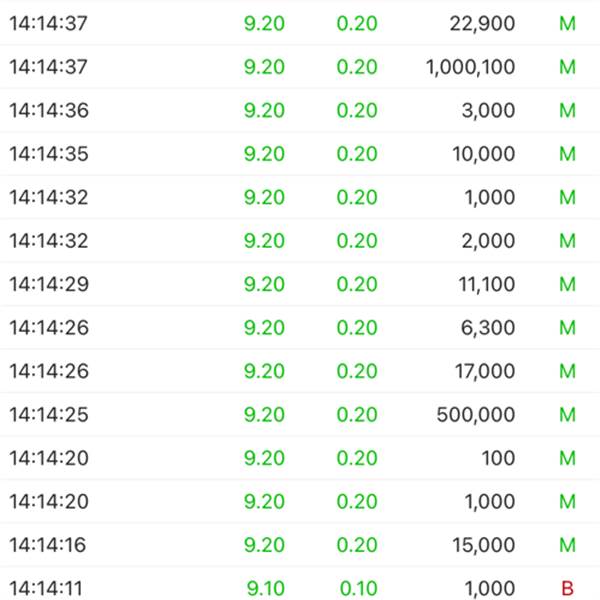Screen dimensions: 600x600
Task: Tap the green M marker beside 15,000
Action: pos(567,545)
